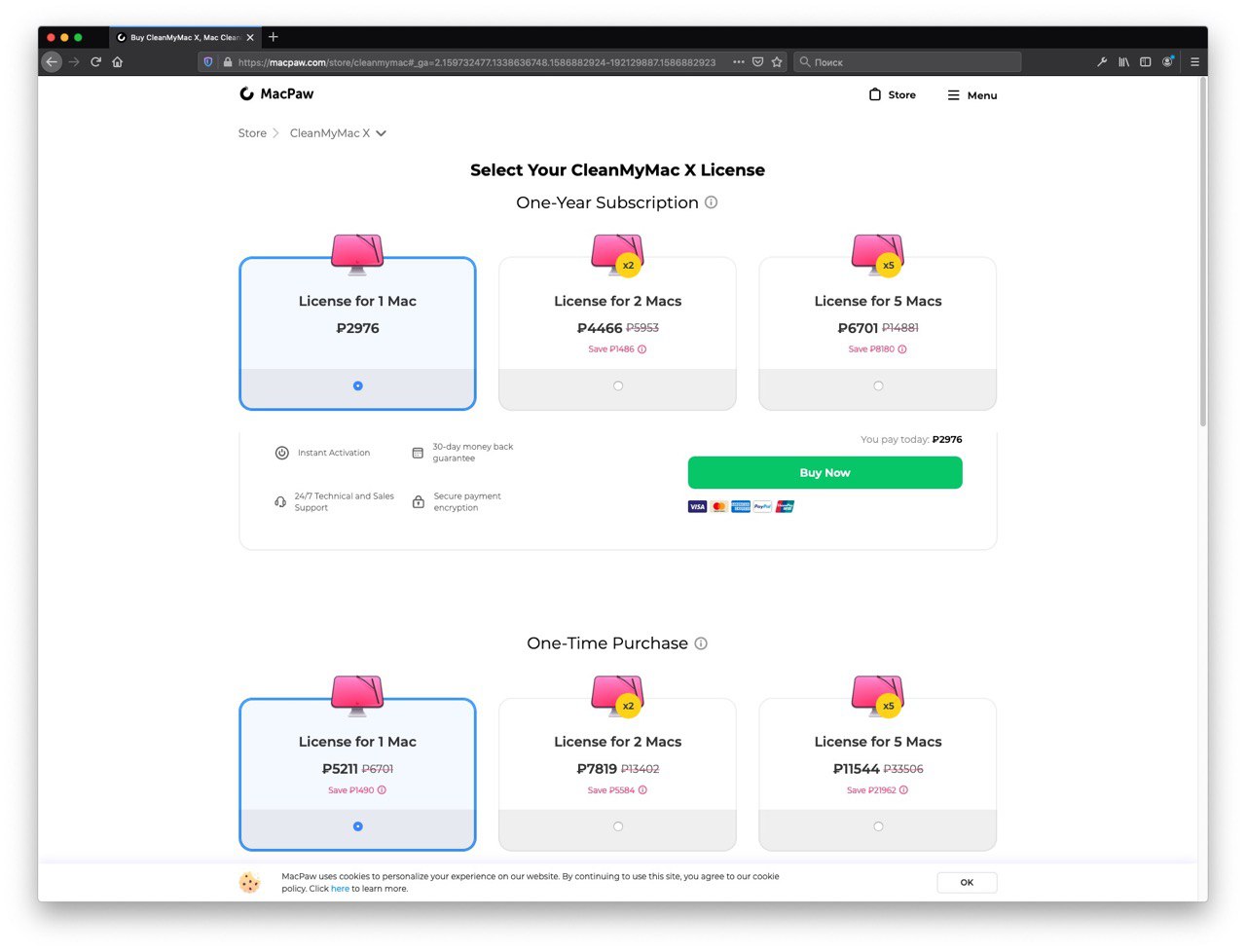This screenshot has width=1246, height=952.
Task: Show info about One-Time Purchase
Action: (x=701, y=643)
